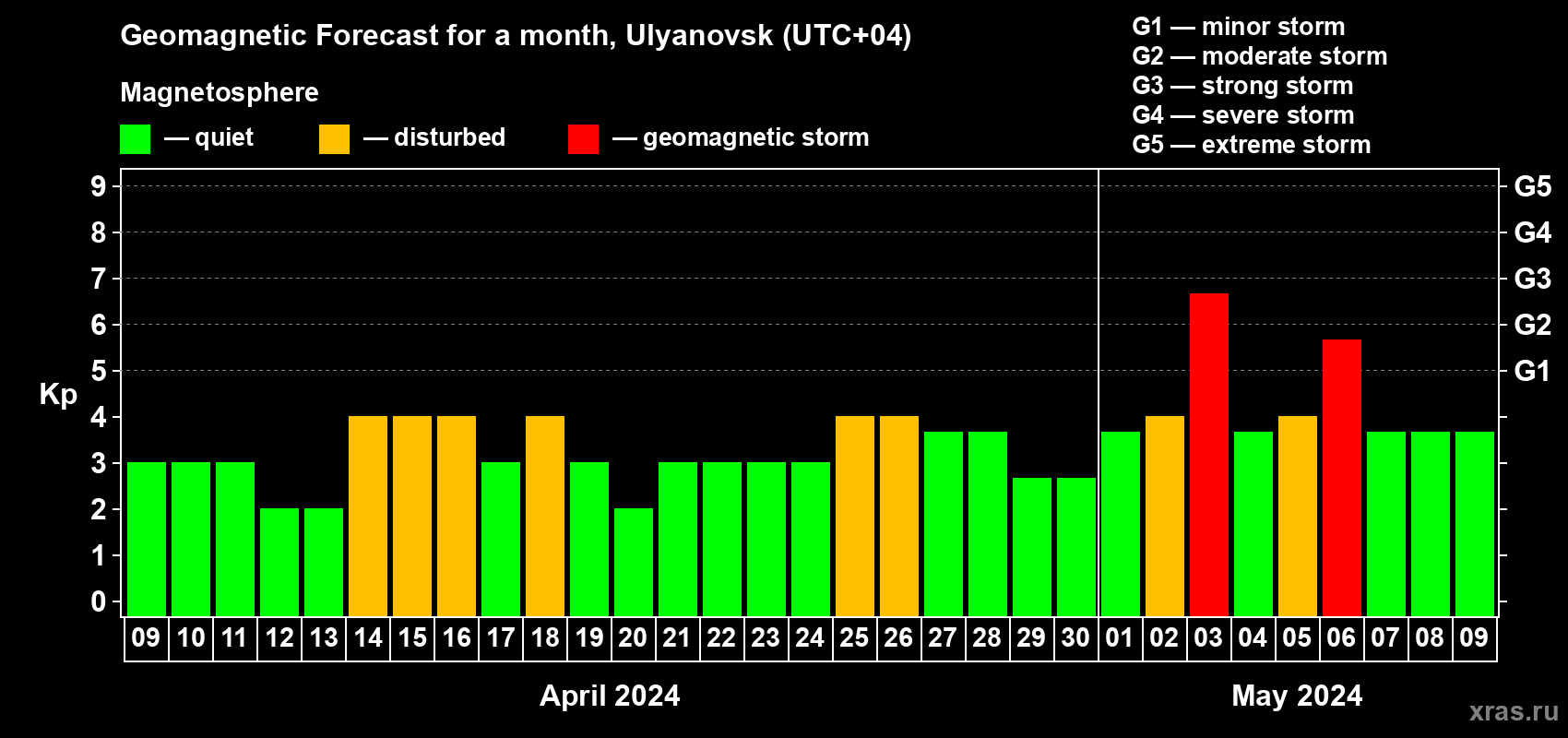This screenshot has height=738, width=1568.
Task: Select the green bar for April 29
Action: 1032,547
